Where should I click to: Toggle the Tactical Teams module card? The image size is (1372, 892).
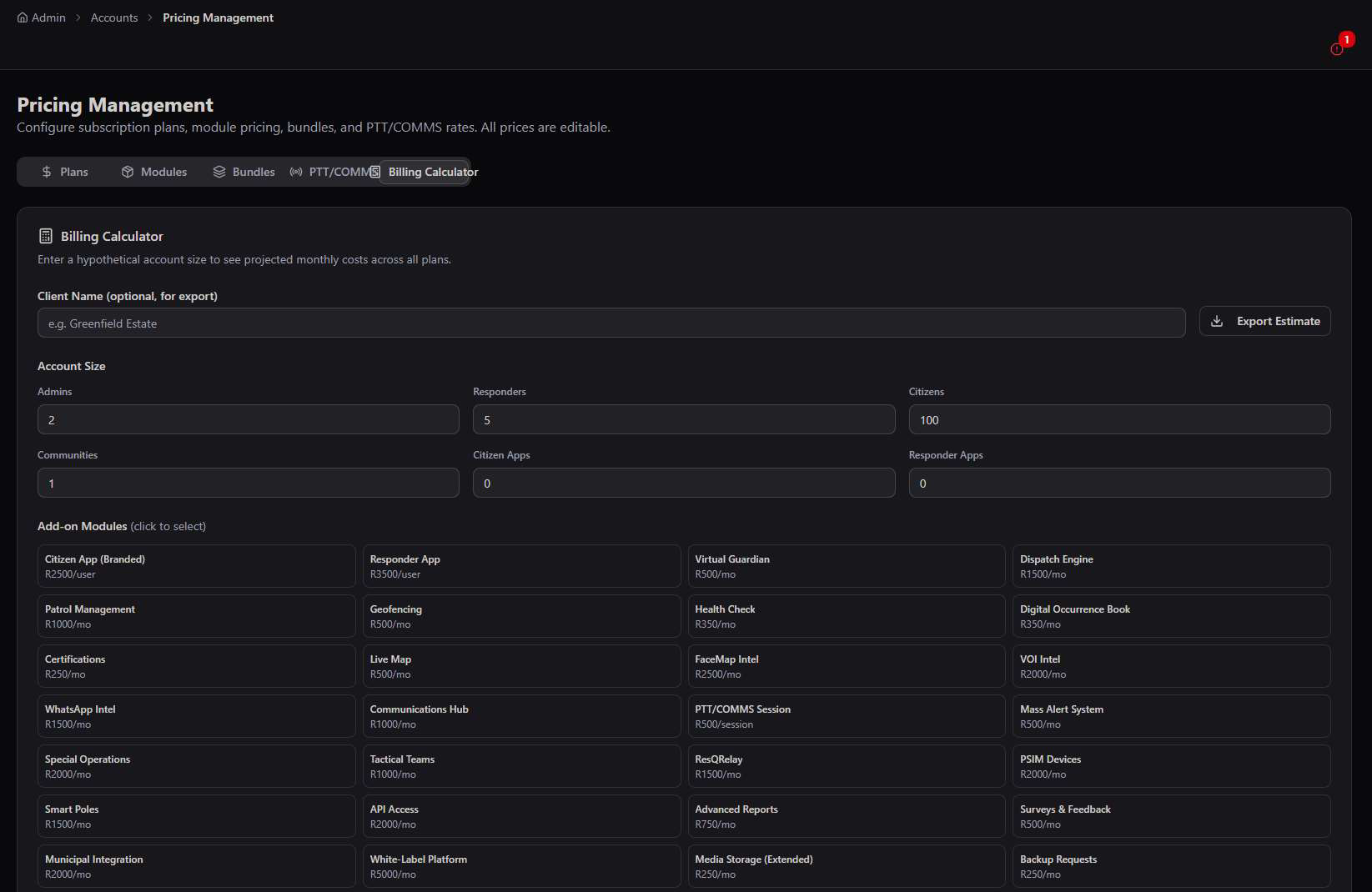click(x=522, y=766)
